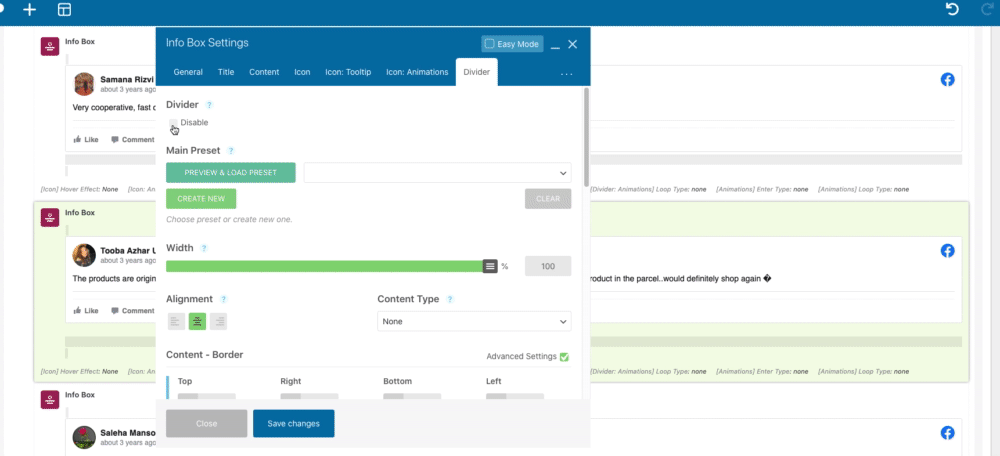Image resolution: width=1000 pixels, height=456 pixels.
Task: Click the undo arrow icon
Action: point(952,9)
